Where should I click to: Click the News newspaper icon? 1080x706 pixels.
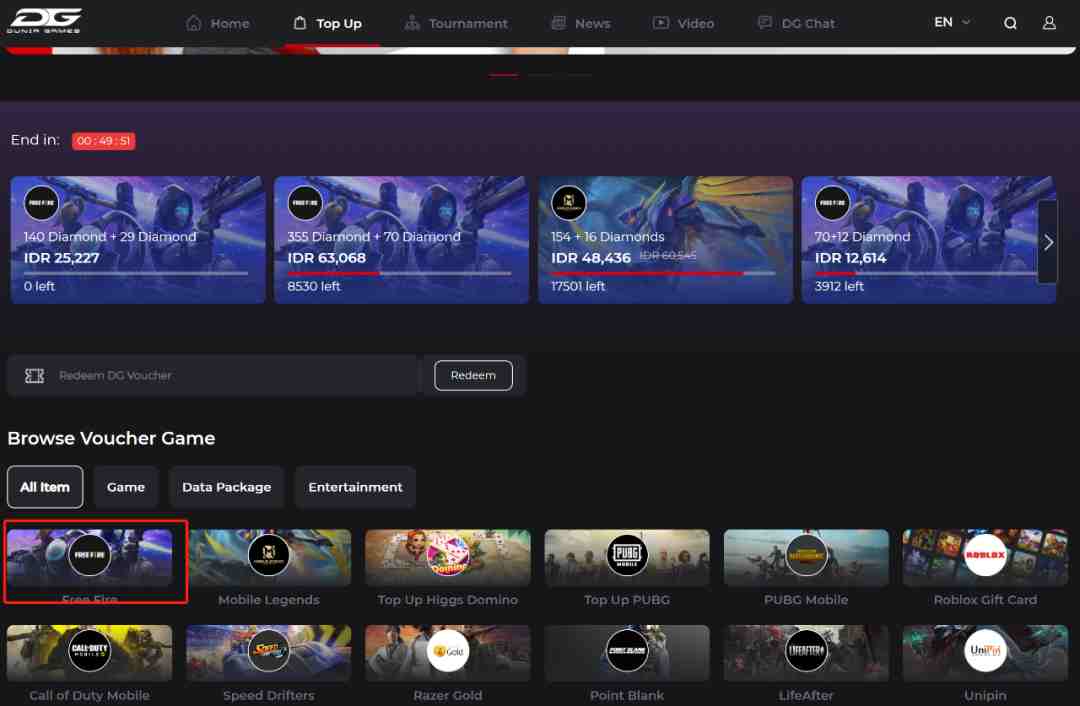pos(558,23)
